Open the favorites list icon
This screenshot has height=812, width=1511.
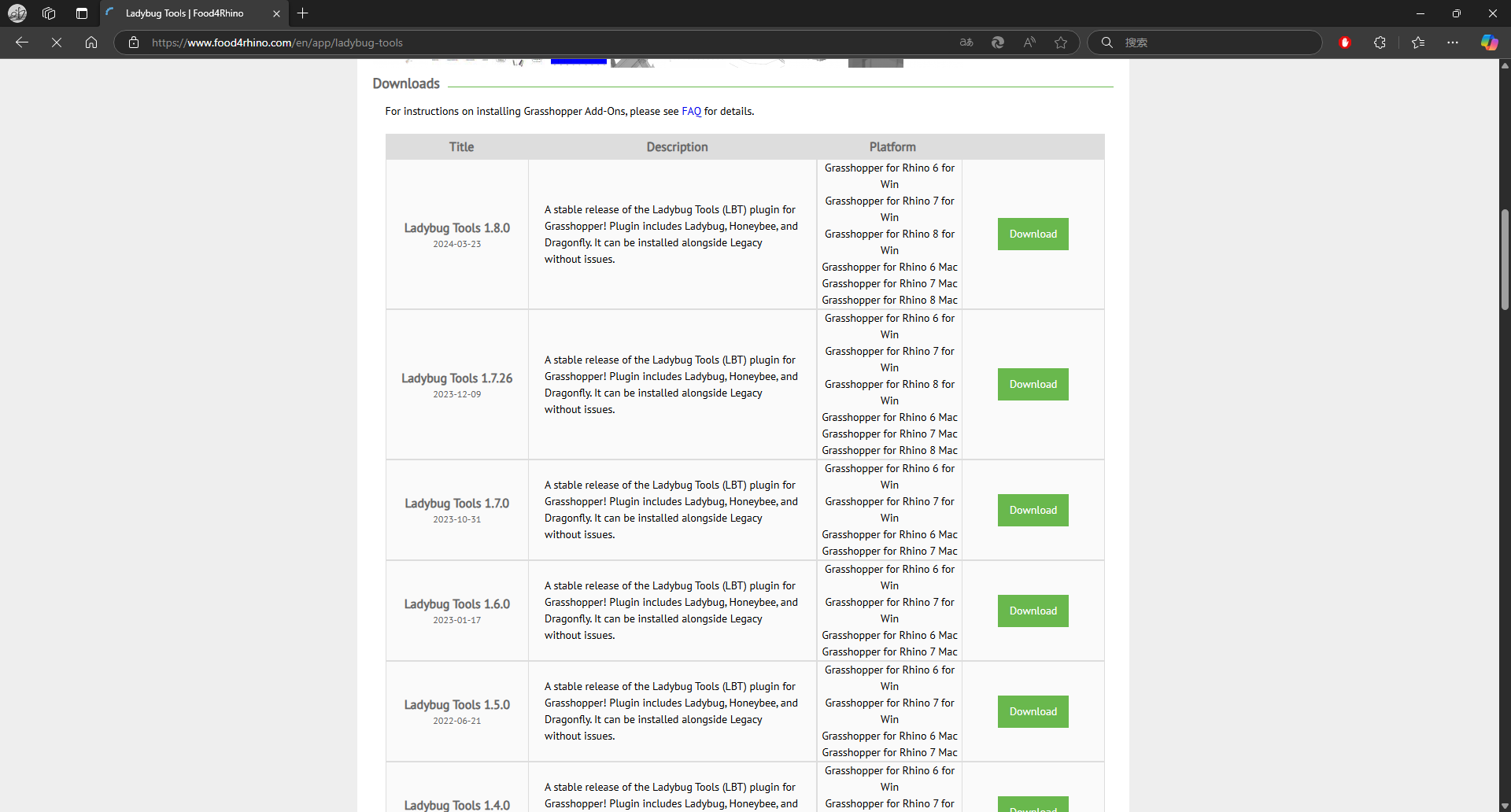pyautogui.click(x=1418, y=42)
